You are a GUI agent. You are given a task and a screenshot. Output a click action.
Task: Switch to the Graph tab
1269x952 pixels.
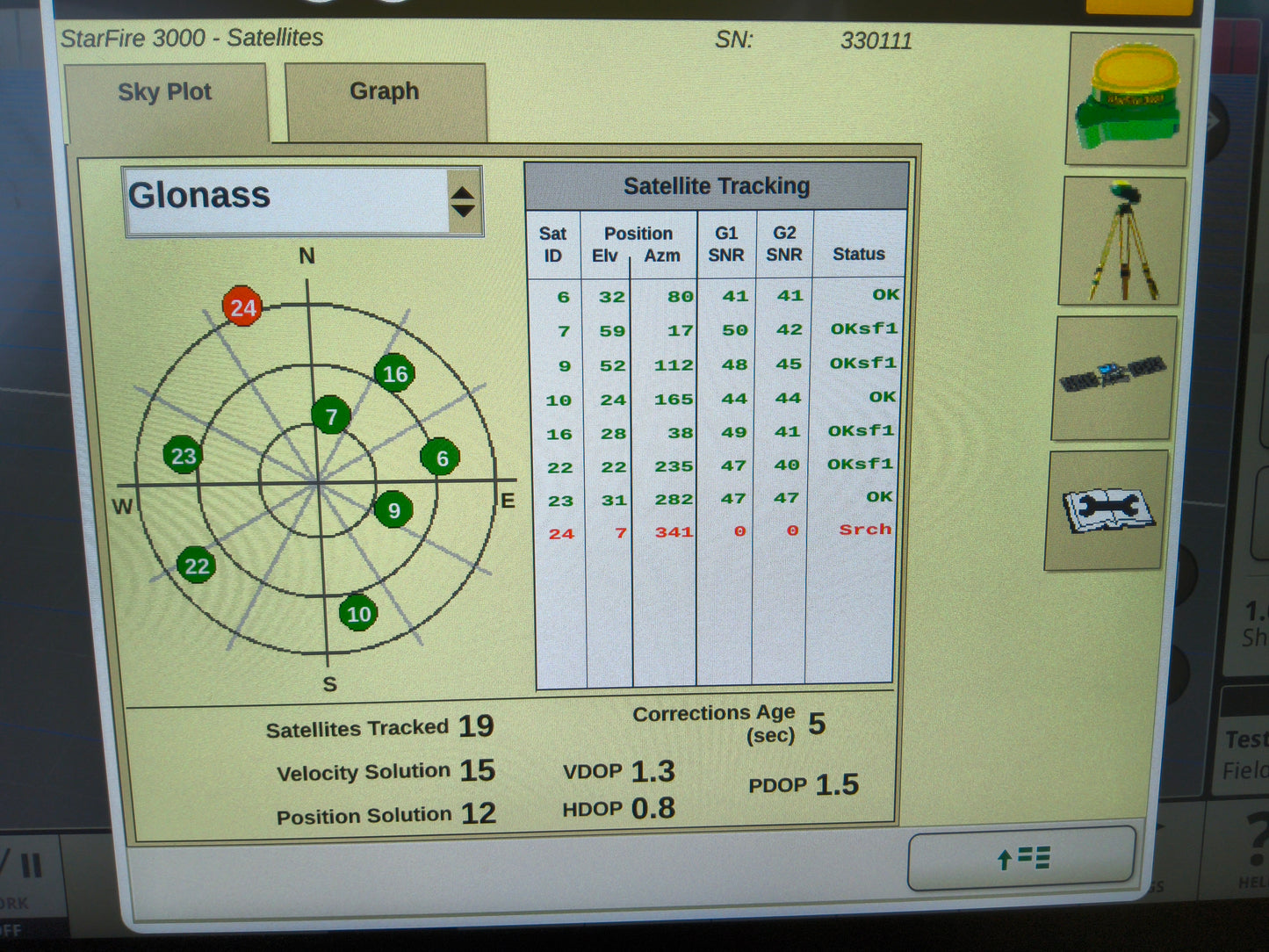click(384, 91)
